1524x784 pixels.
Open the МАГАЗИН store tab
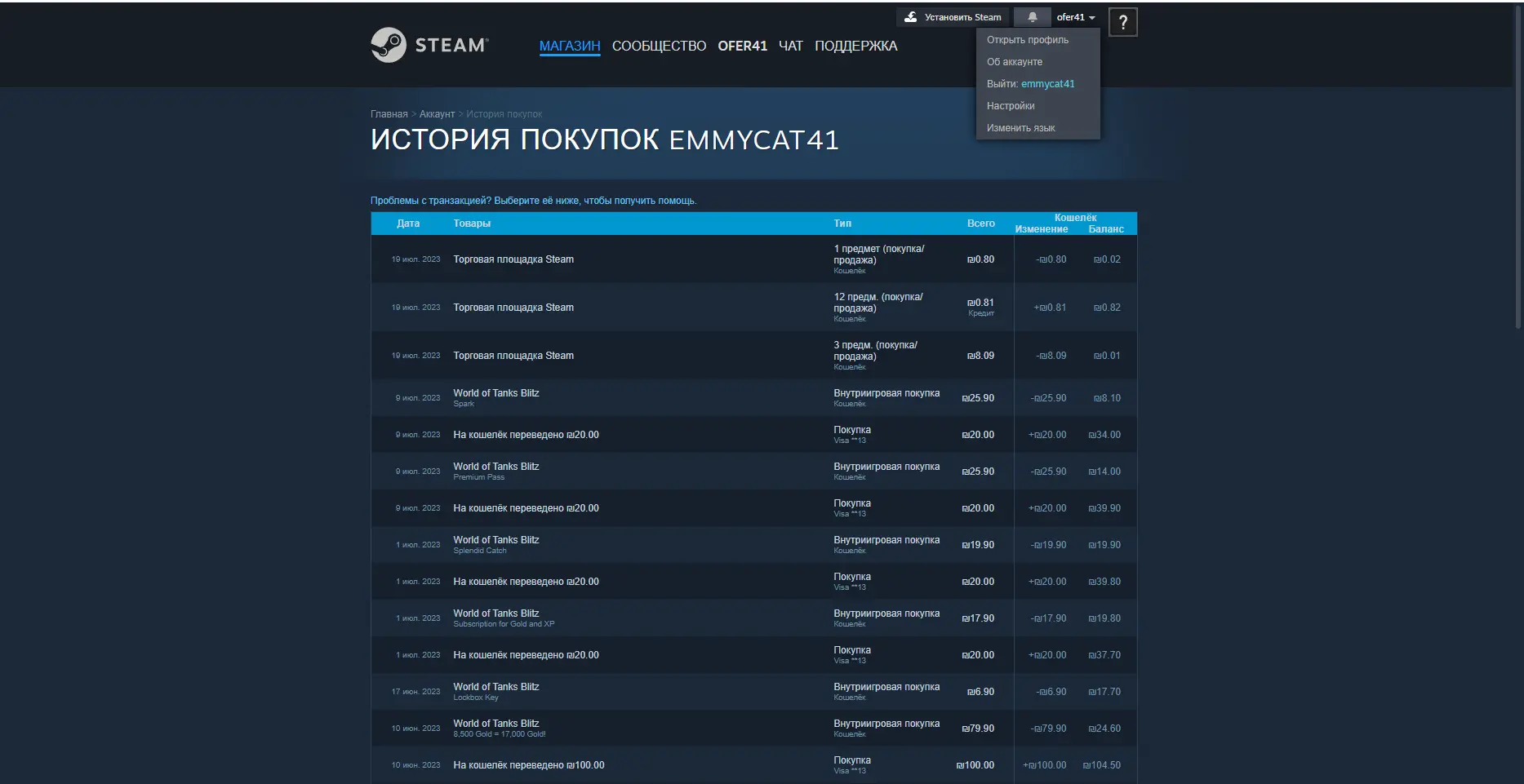569,46
